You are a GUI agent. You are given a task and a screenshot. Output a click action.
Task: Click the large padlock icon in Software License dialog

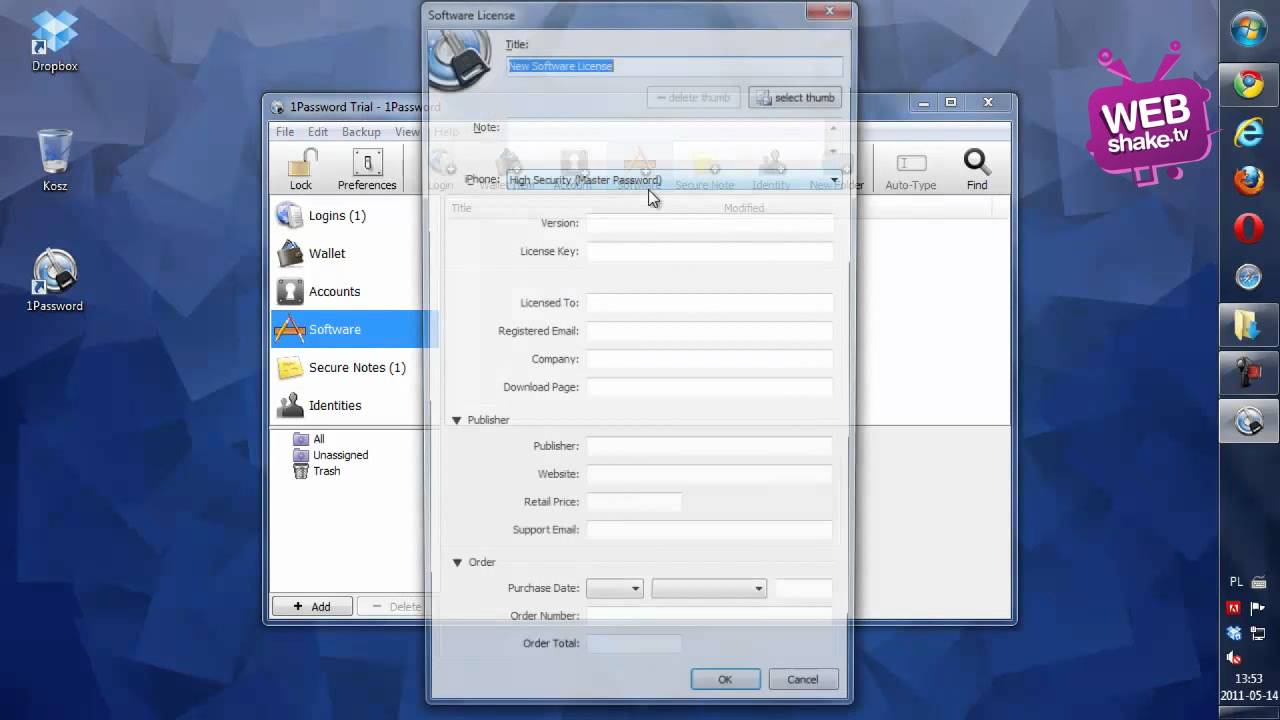tap(459, 60)
